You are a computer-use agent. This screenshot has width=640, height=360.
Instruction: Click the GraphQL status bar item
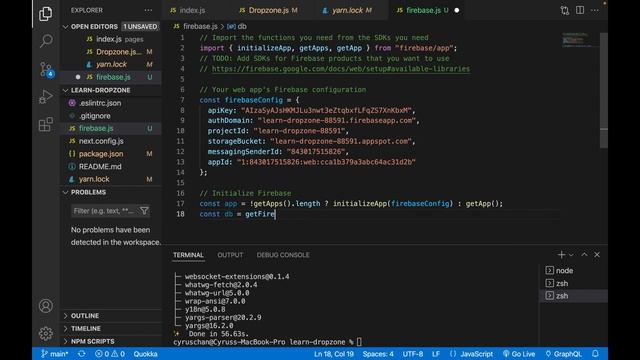click(563, 354)
